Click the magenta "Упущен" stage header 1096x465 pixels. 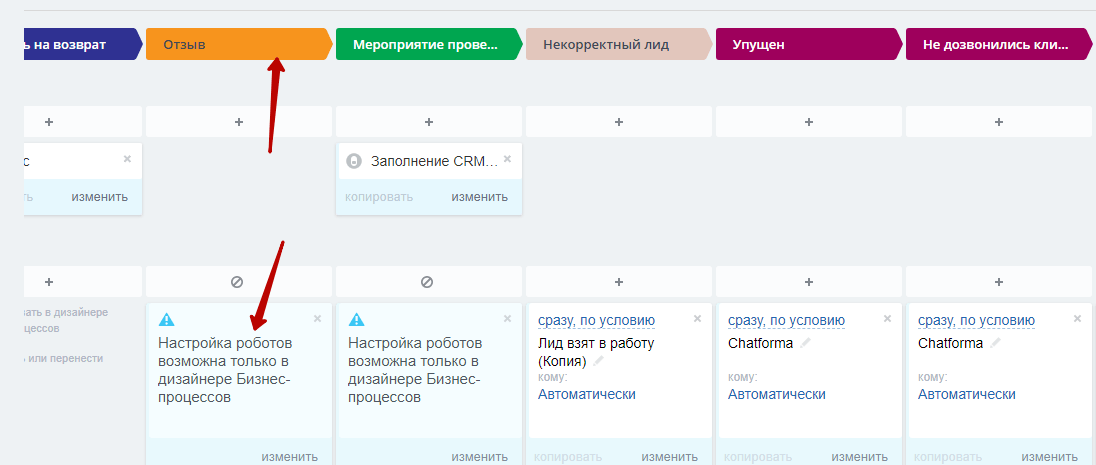pos(808,45)
